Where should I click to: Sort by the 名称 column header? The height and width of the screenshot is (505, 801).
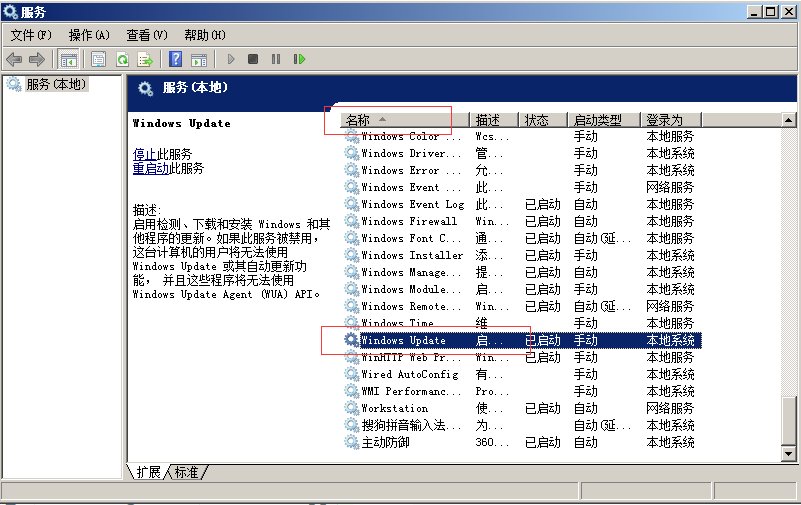[x=405, y=120]
